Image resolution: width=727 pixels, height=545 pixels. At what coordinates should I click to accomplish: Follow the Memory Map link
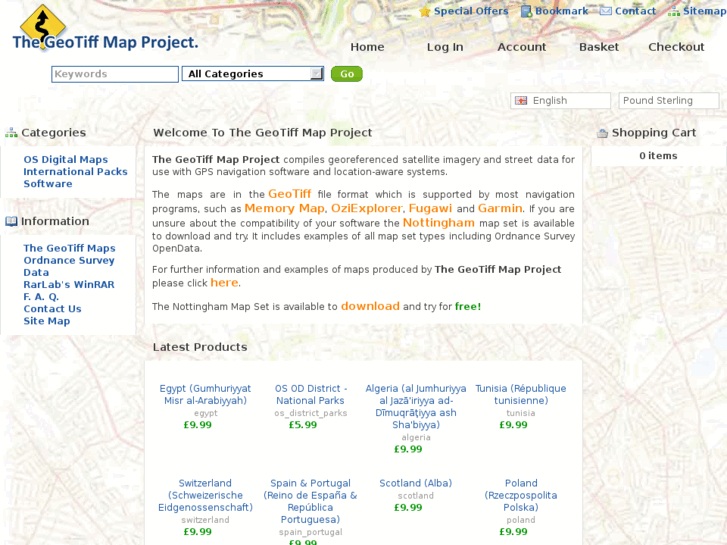click(x=284, y=208)
